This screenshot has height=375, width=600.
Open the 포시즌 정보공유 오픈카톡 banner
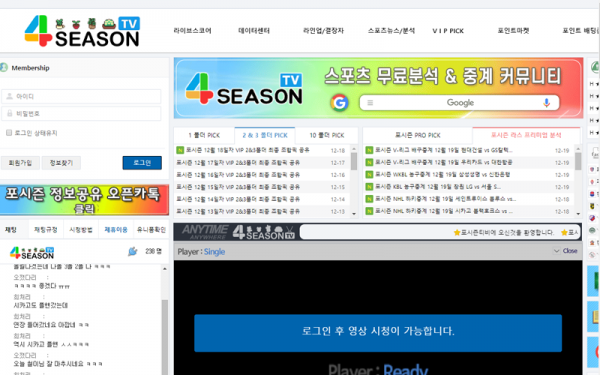point(84,200)
